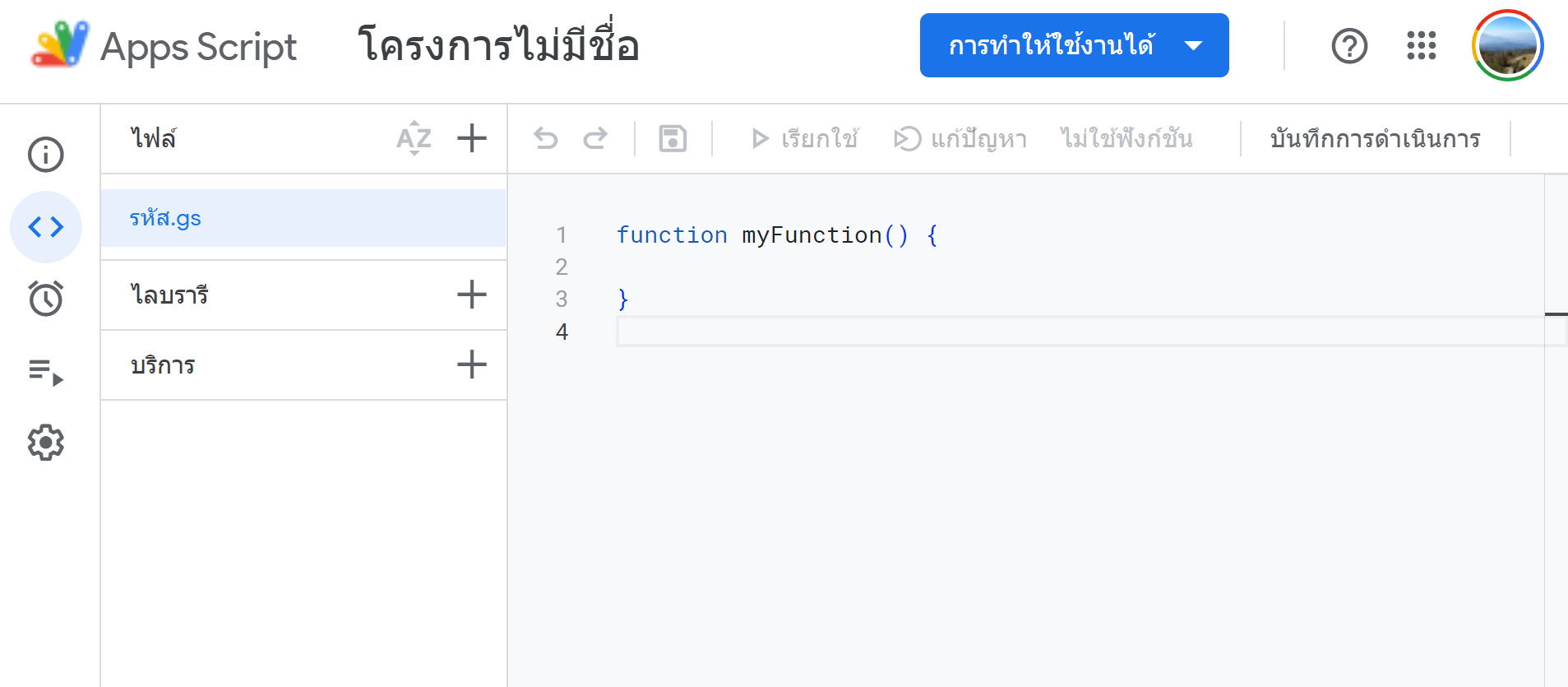Open the Project Settings gear

click(x=46, y=443)
